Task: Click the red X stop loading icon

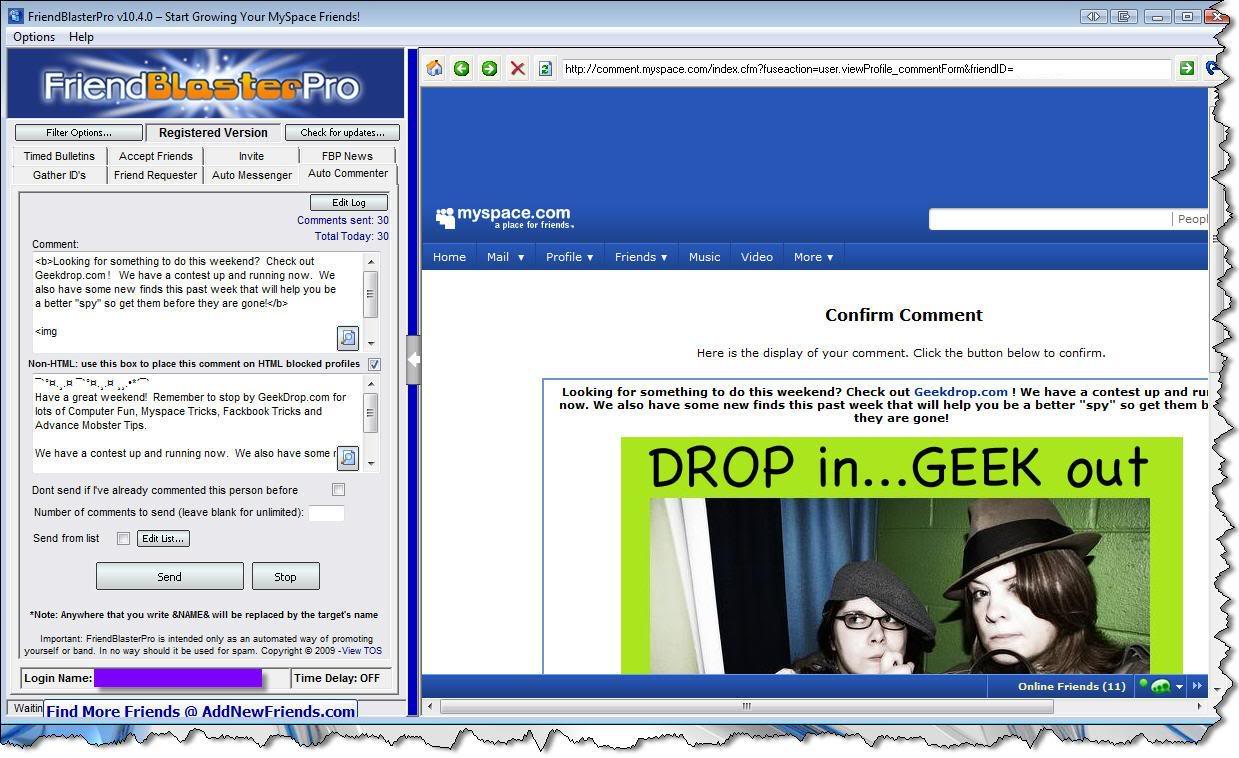Action: point(517,68)
